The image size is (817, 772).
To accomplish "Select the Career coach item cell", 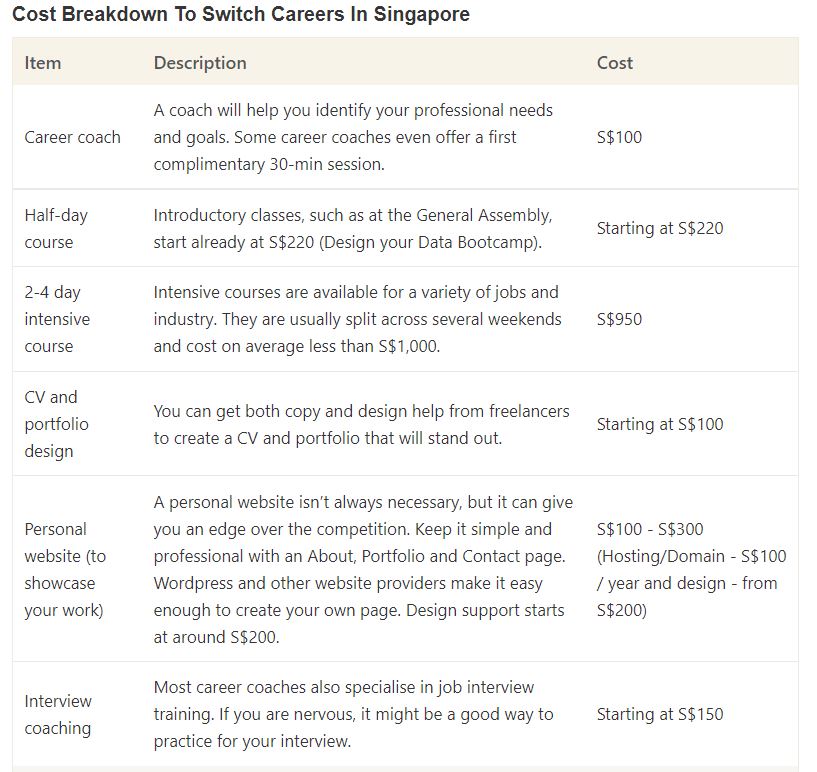I will click(x=72, y=137).
